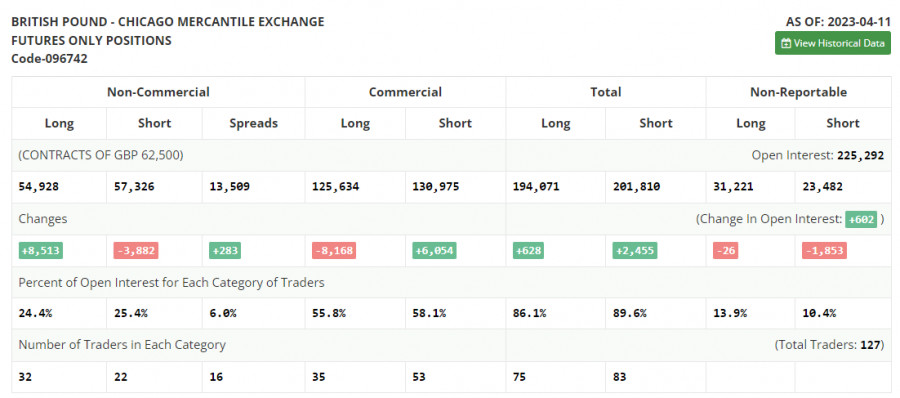Click the calendar icon in the green button
This screenshot has height=398, width=900.
786,43
